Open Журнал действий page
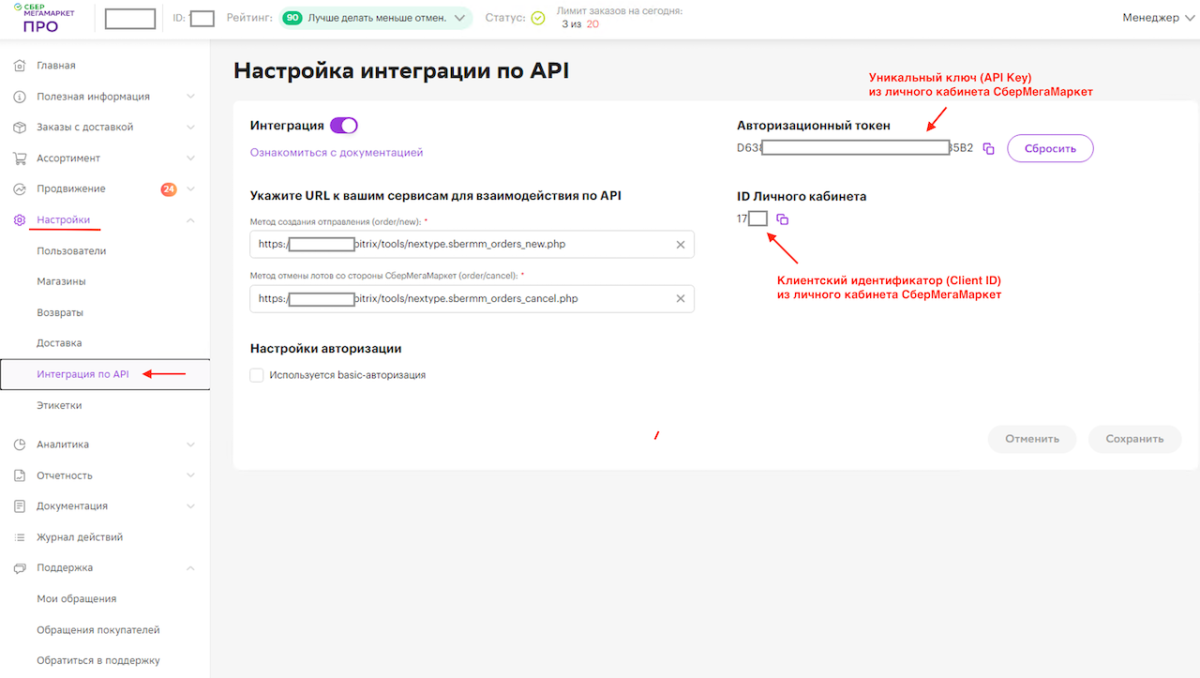Screen dimensions: 1200x678 coord(80,537)
